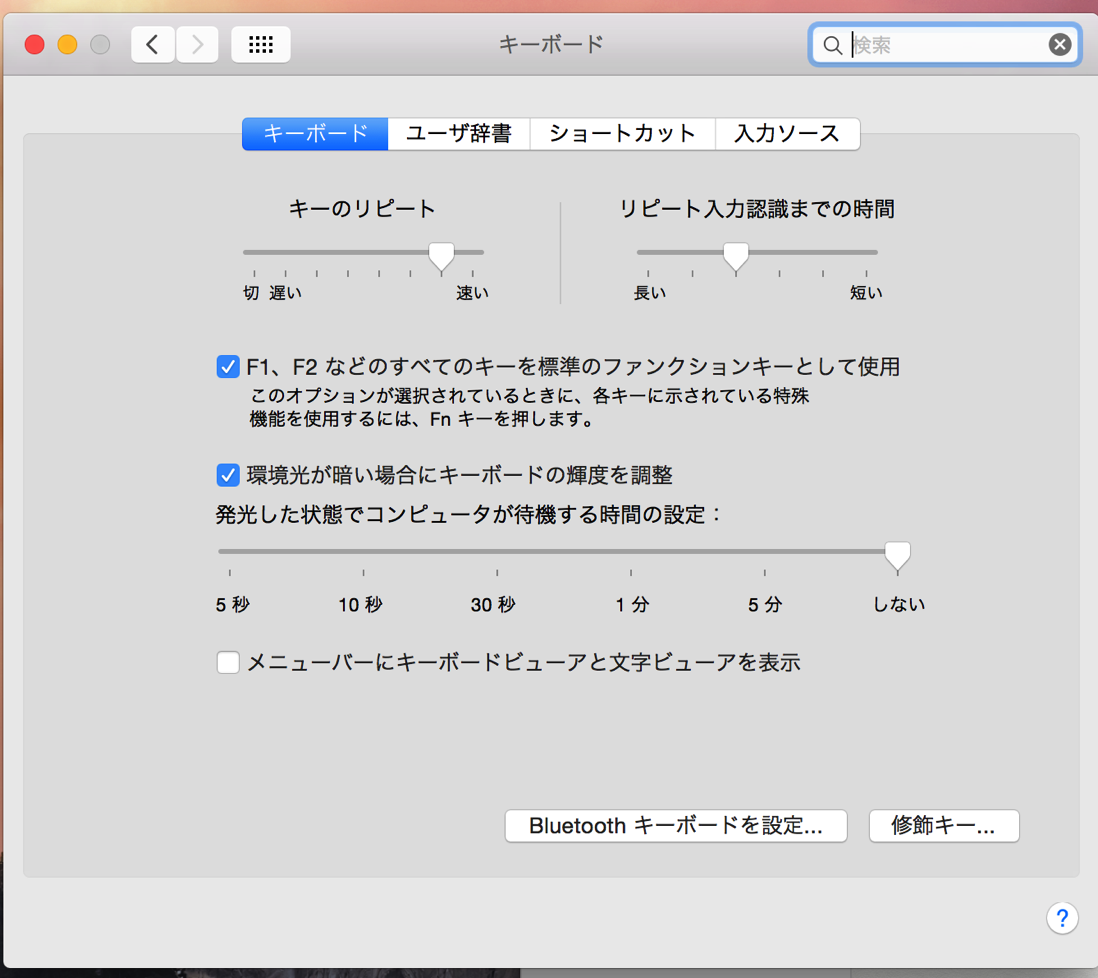Screen dimensions: 1098x978
Task: Click the 長い label under repeat delay
Action: (x=650, y=293)
